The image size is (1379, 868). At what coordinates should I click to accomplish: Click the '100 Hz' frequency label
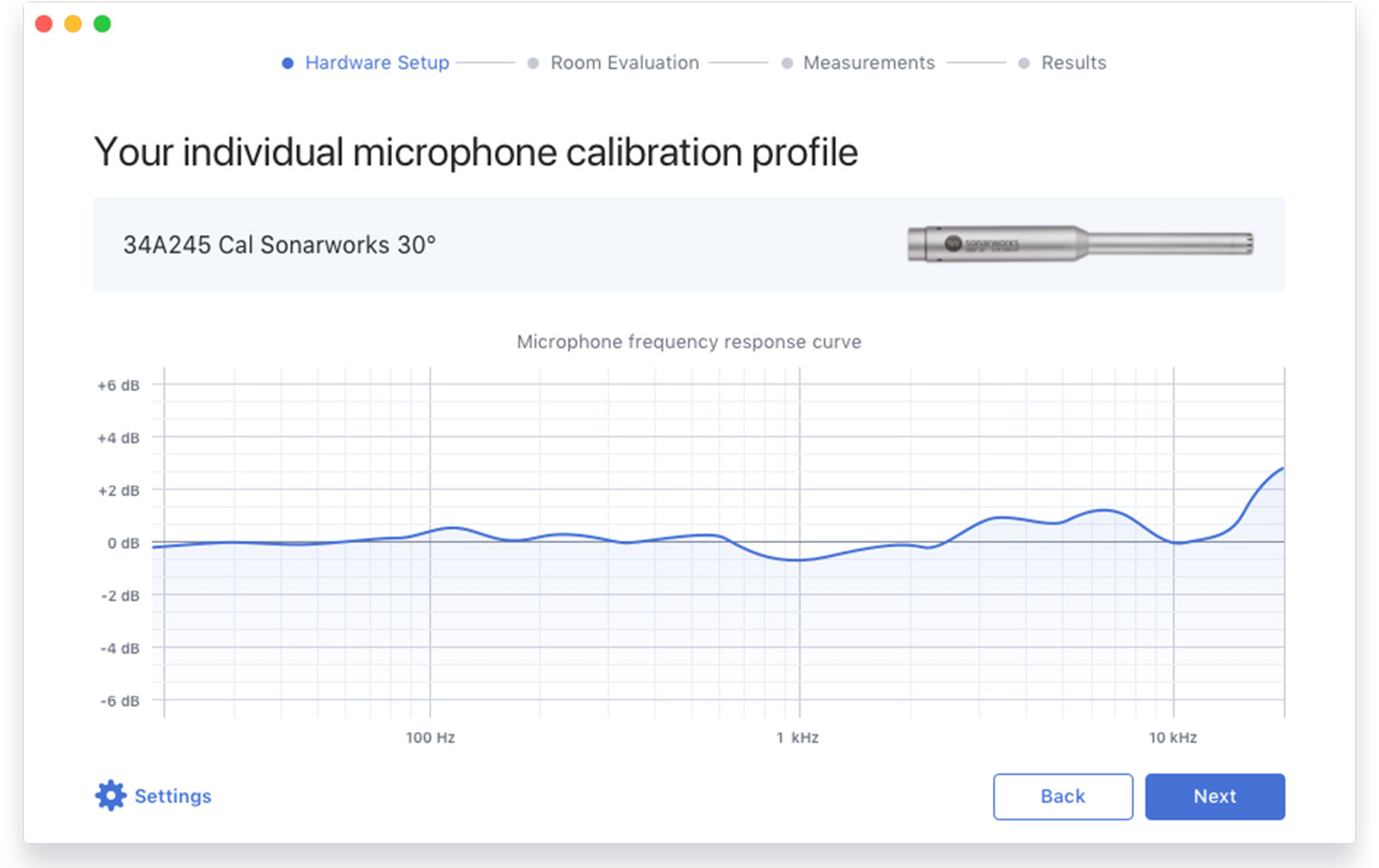pyautogui.click(x=430, y=738)
